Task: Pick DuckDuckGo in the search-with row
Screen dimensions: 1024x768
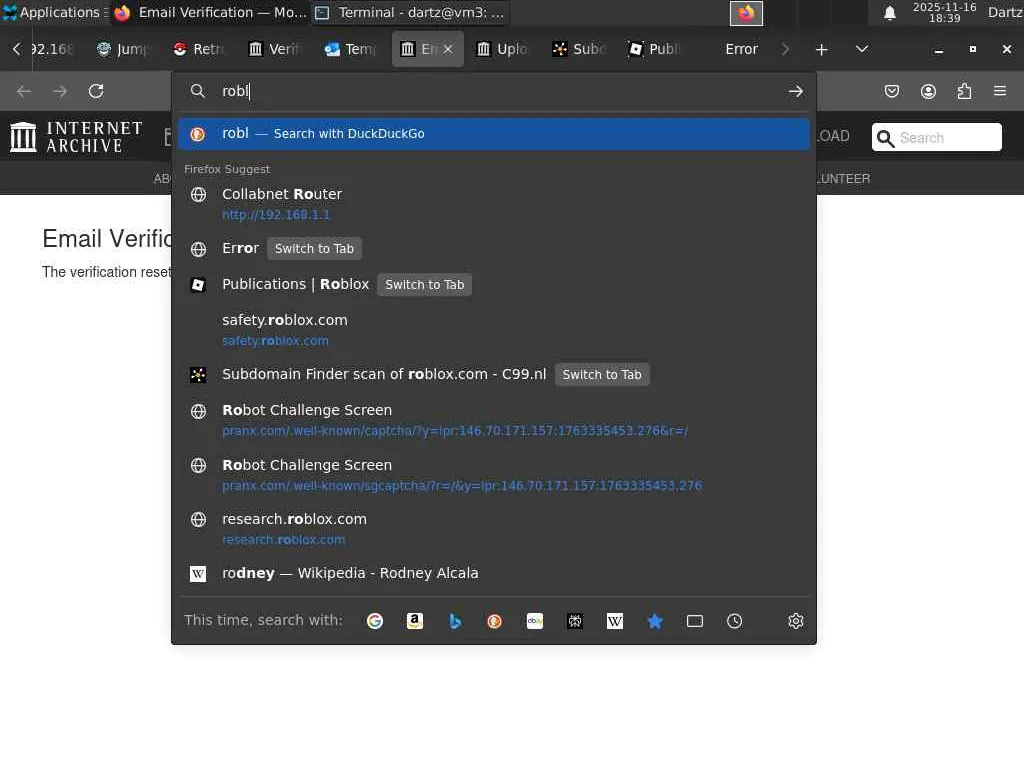Action: (494, 621)
